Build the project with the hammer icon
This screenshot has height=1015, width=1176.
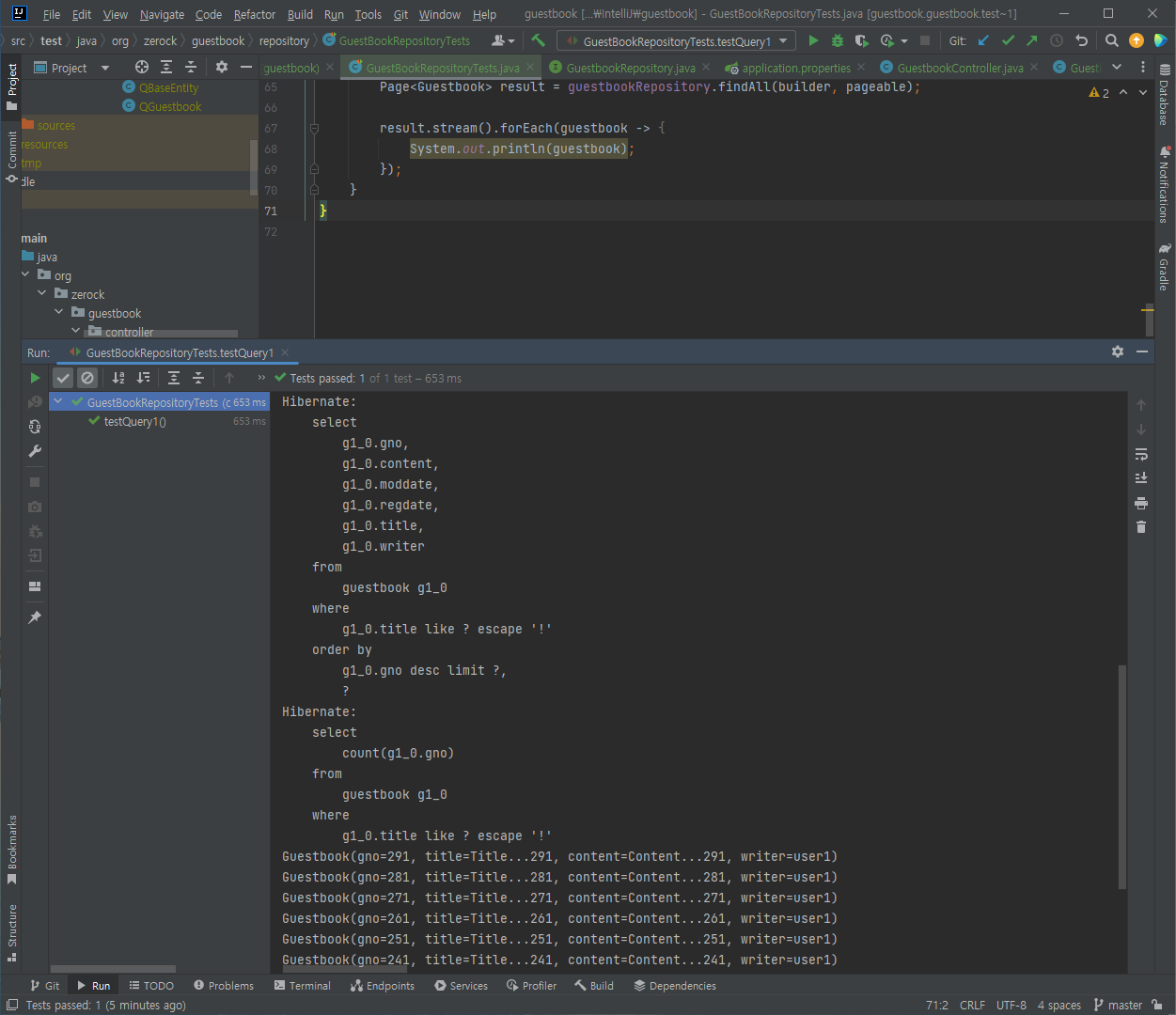pyautogui.click(x=539, y=40)
